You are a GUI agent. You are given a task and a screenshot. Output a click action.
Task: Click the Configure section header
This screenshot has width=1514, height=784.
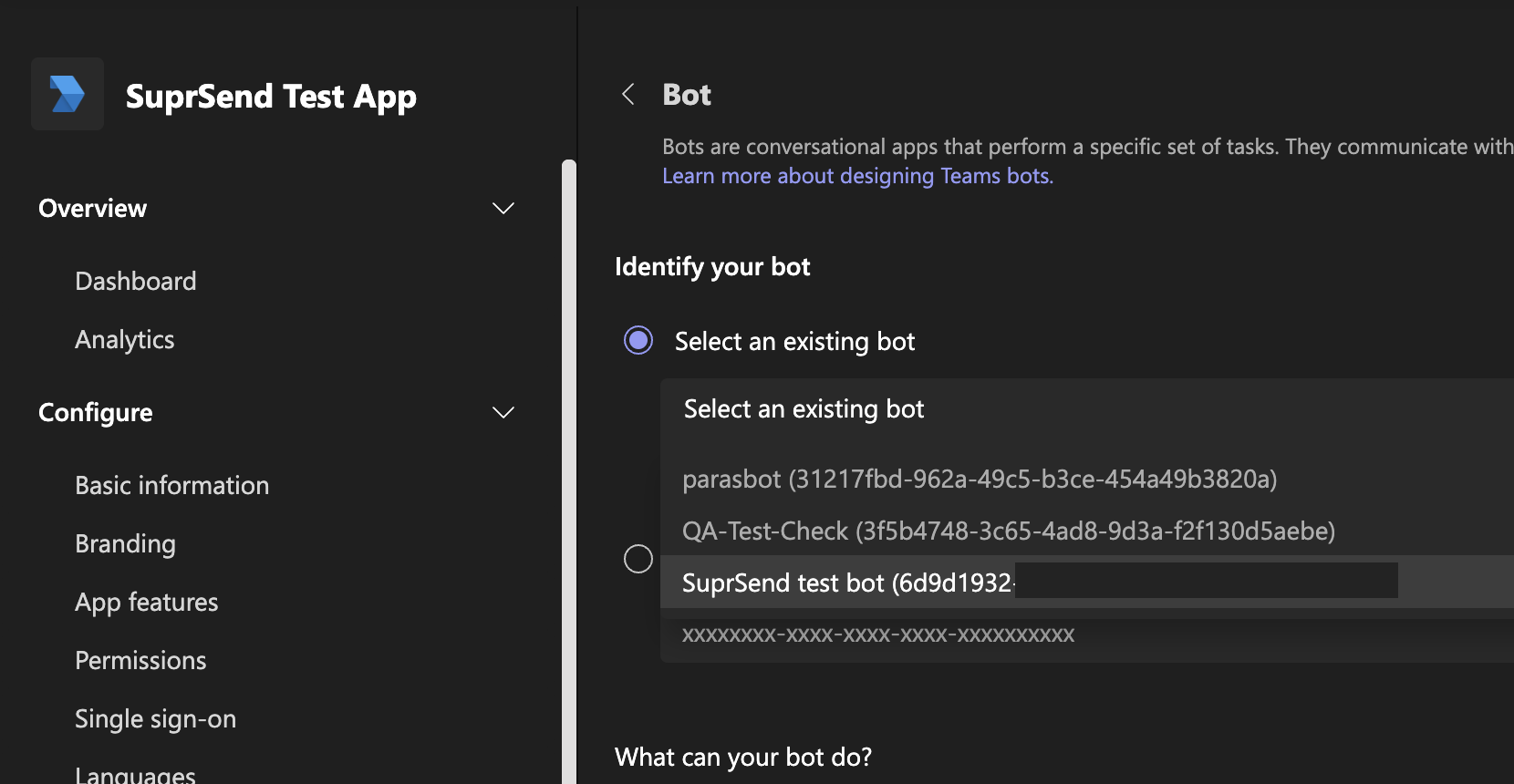pos(96,412)
